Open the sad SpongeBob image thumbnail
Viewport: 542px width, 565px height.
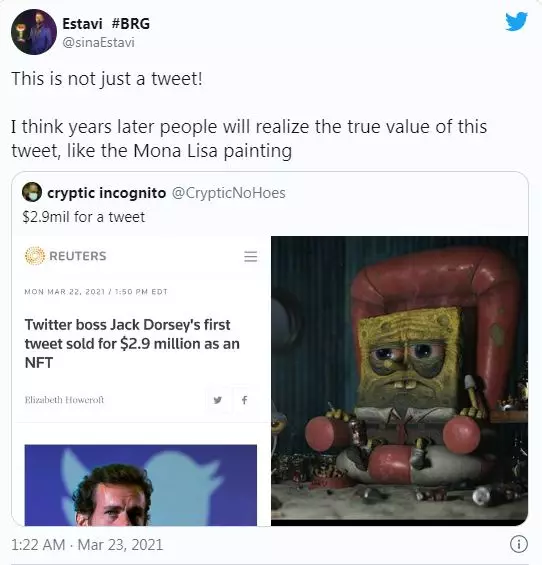pos(399,381)
